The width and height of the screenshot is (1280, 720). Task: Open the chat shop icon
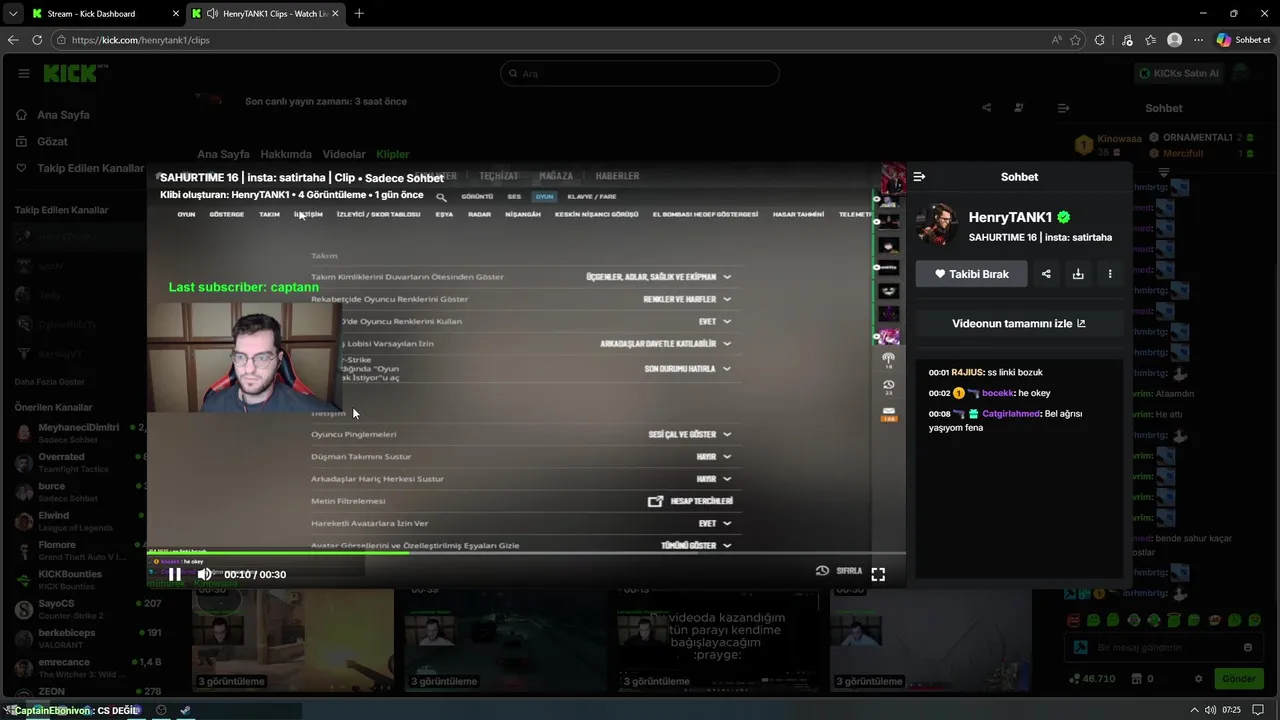(1135, 679)
